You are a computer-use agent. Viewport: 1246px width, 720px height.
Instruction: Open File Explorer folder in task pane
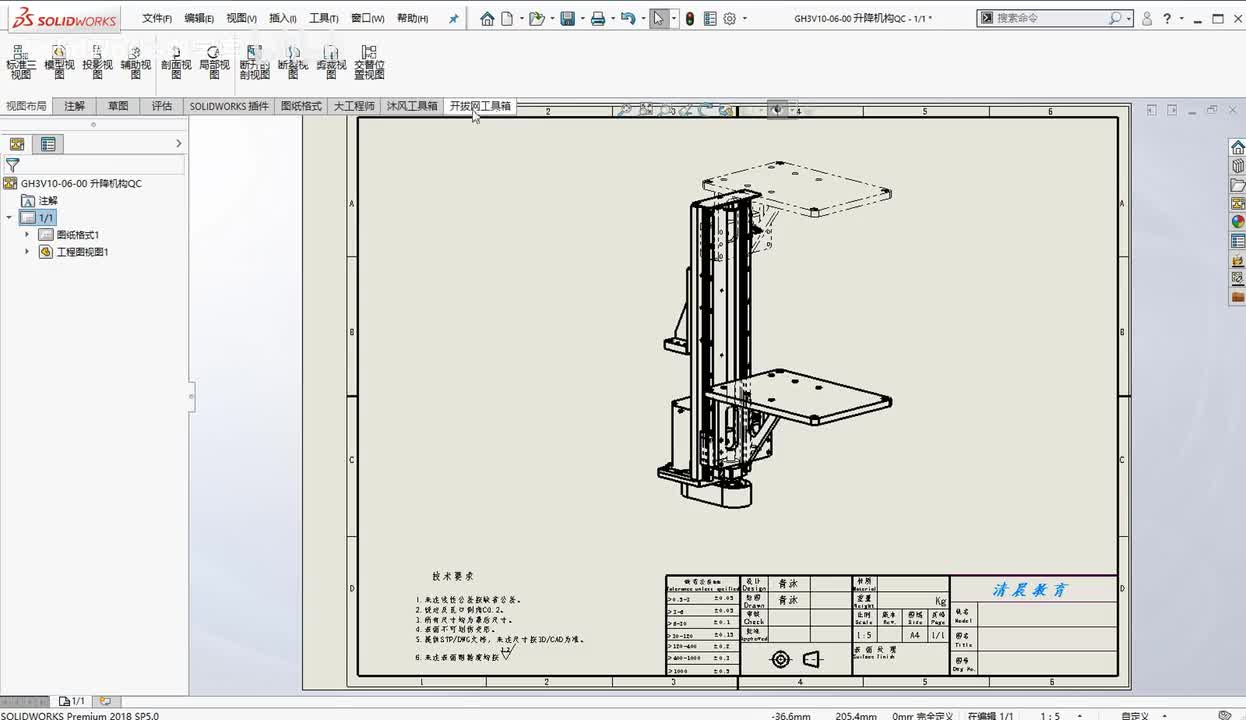pos(1238,185)
